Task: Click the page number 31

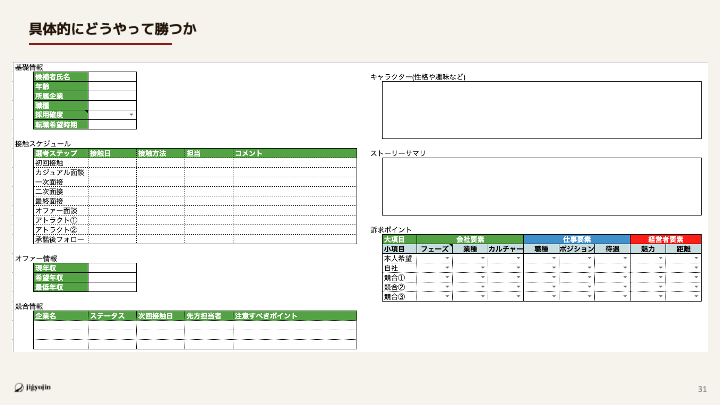Action: point(702,389)
